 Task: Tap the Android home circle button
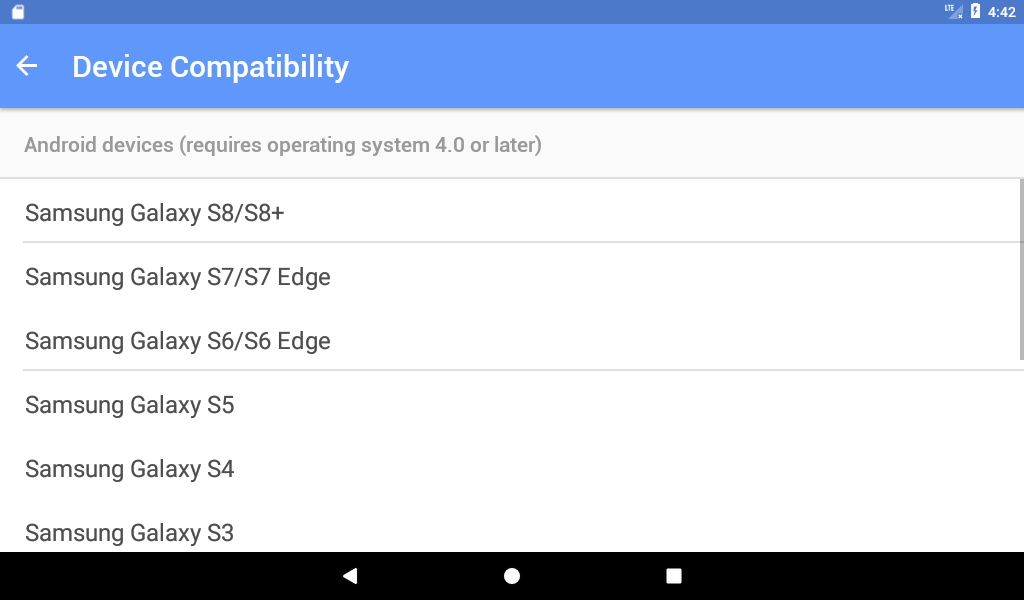pyautogui.click(x=512, y=576)
